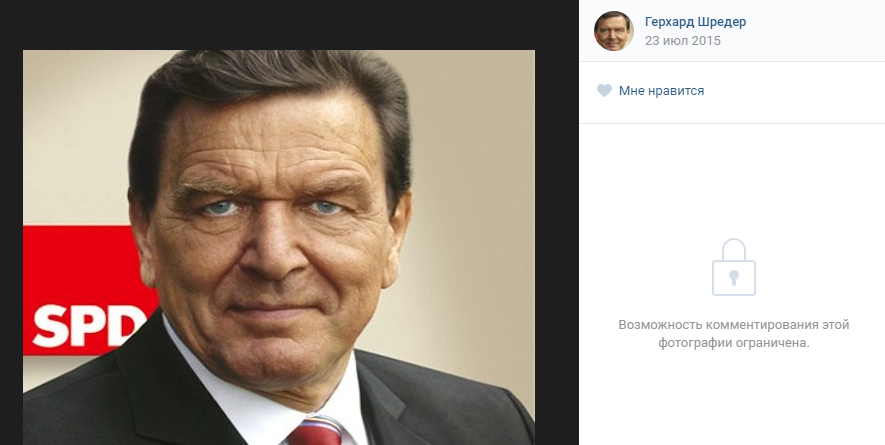Click the heart like icon
The height and width of the screenshot is (445, 885).
(x=604, y=91)
